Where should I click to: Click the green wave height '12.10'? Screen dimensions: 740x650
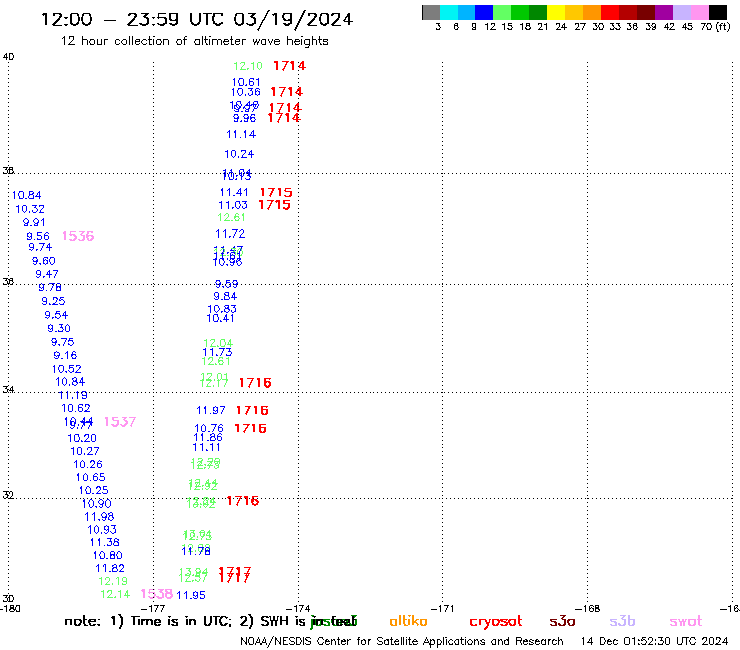pos(248,66)
